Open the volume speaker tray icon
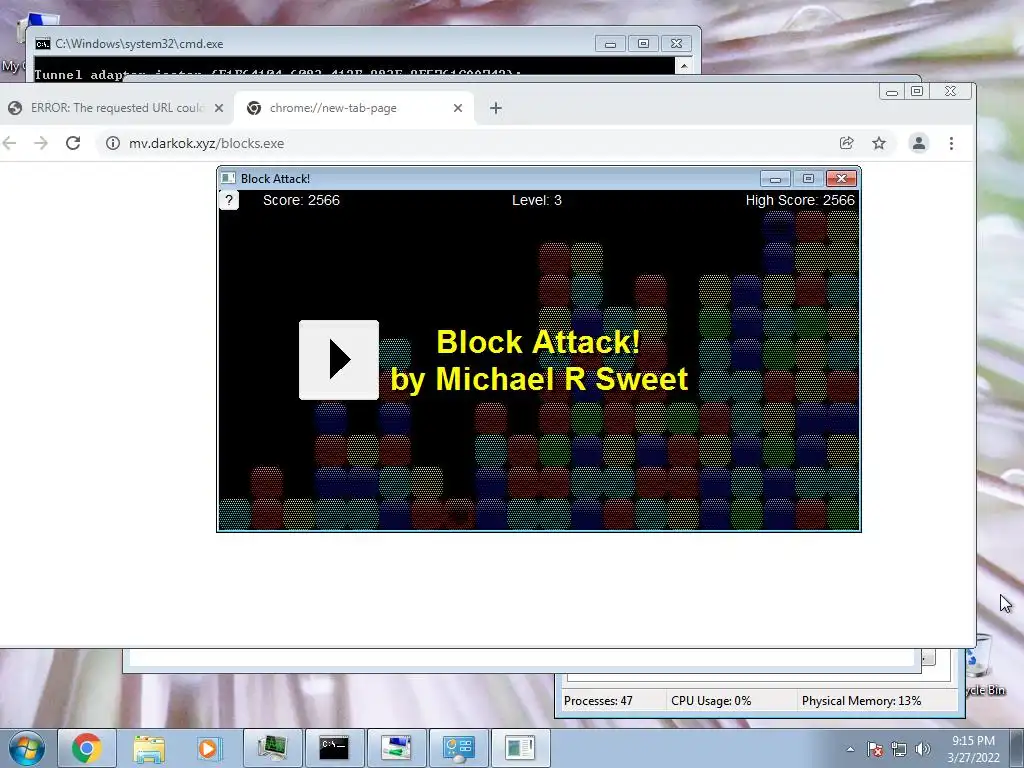The width and height of the screenshot is (1024, 768). (923, 749)
